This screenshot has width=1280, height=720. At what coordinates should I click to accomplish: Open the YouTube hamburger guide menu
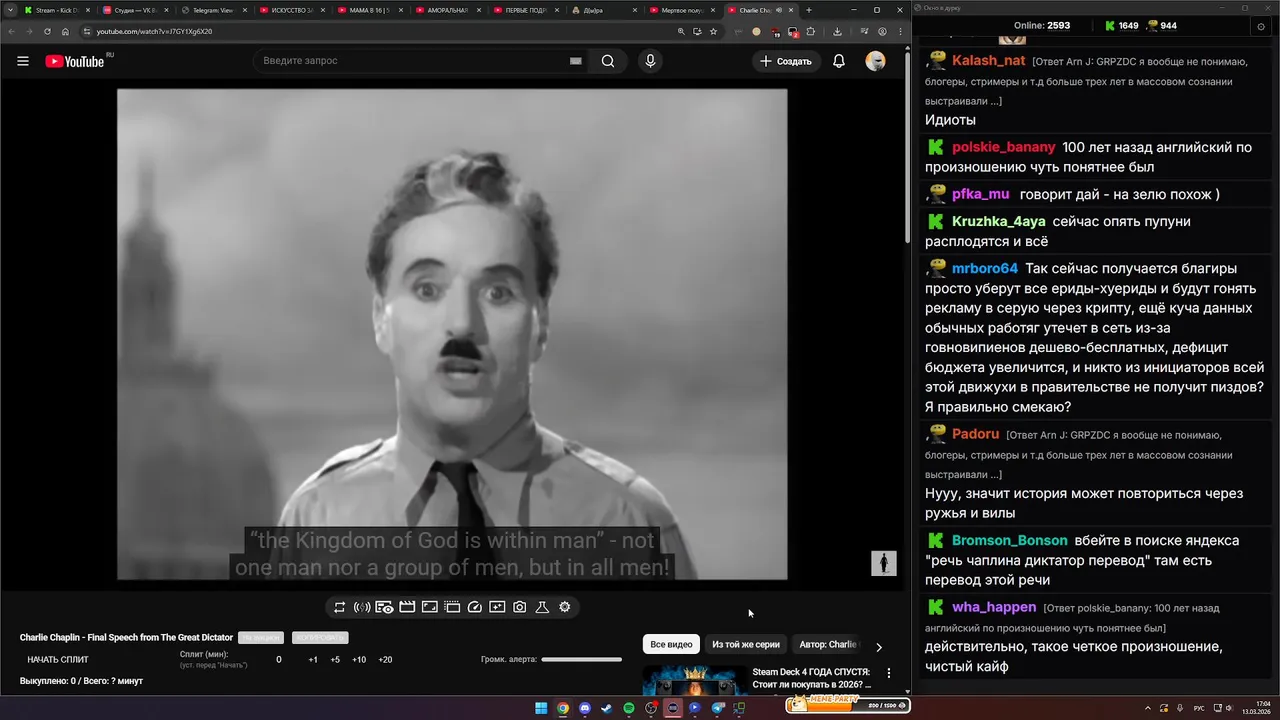coord(23,61)
